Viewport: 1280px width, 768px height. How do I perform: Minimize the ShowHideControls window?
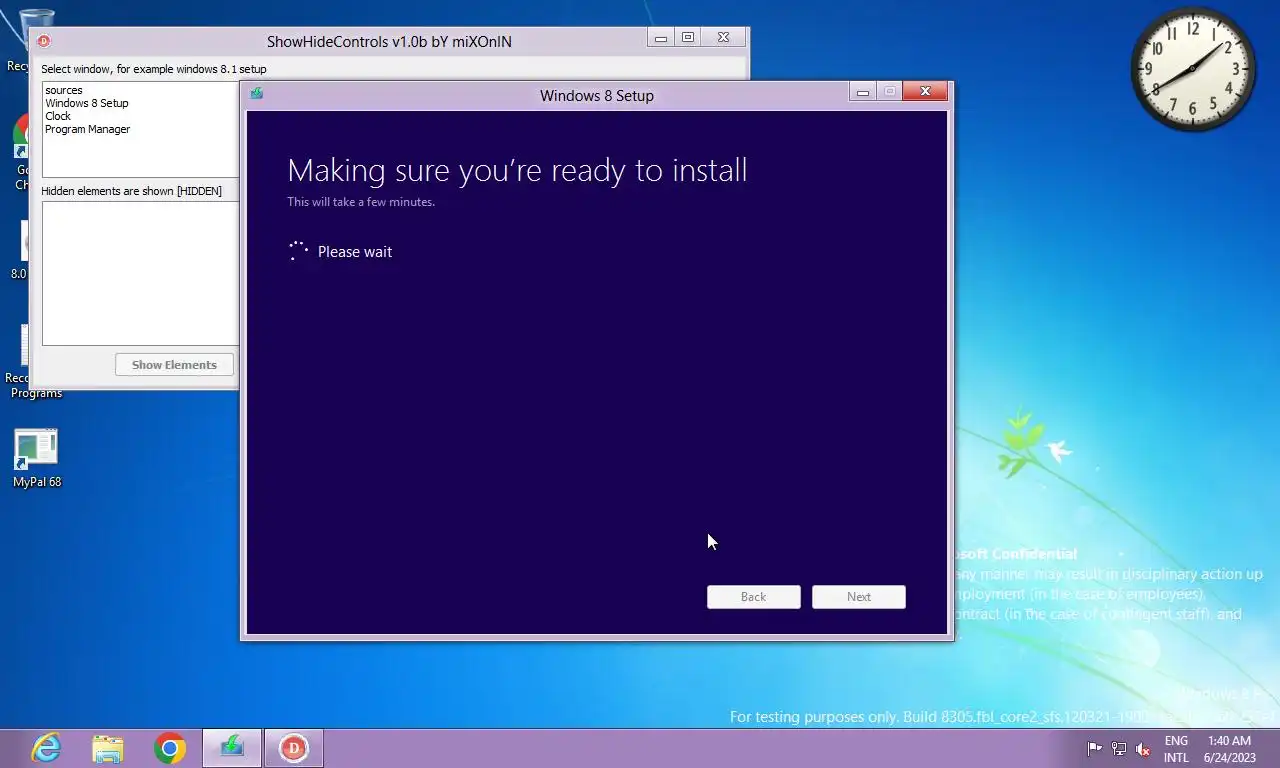click(661, 38)
